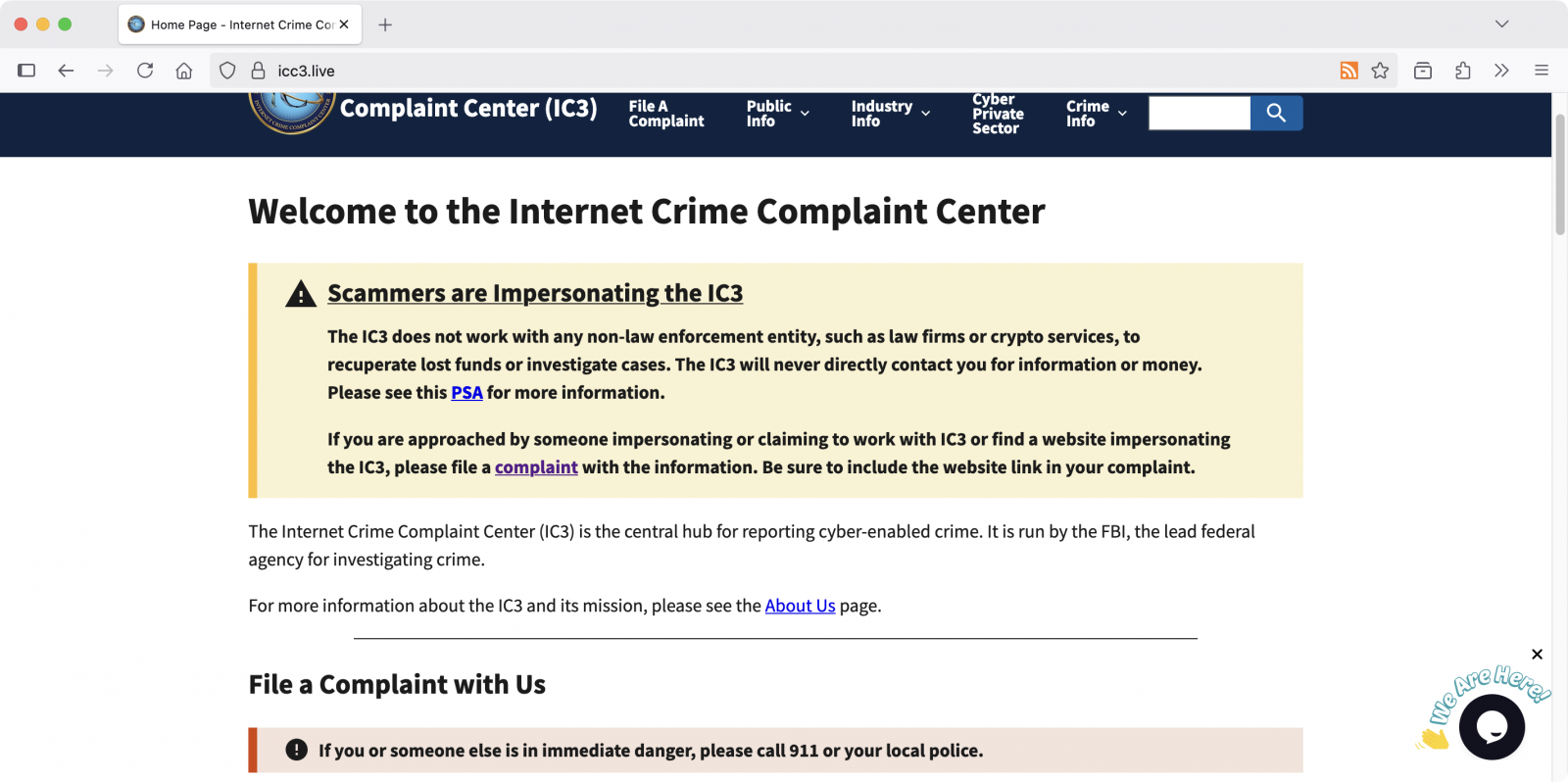Click the home icon in the browser toolbar
Screen dimensions: 1568x782
point(183,70)
